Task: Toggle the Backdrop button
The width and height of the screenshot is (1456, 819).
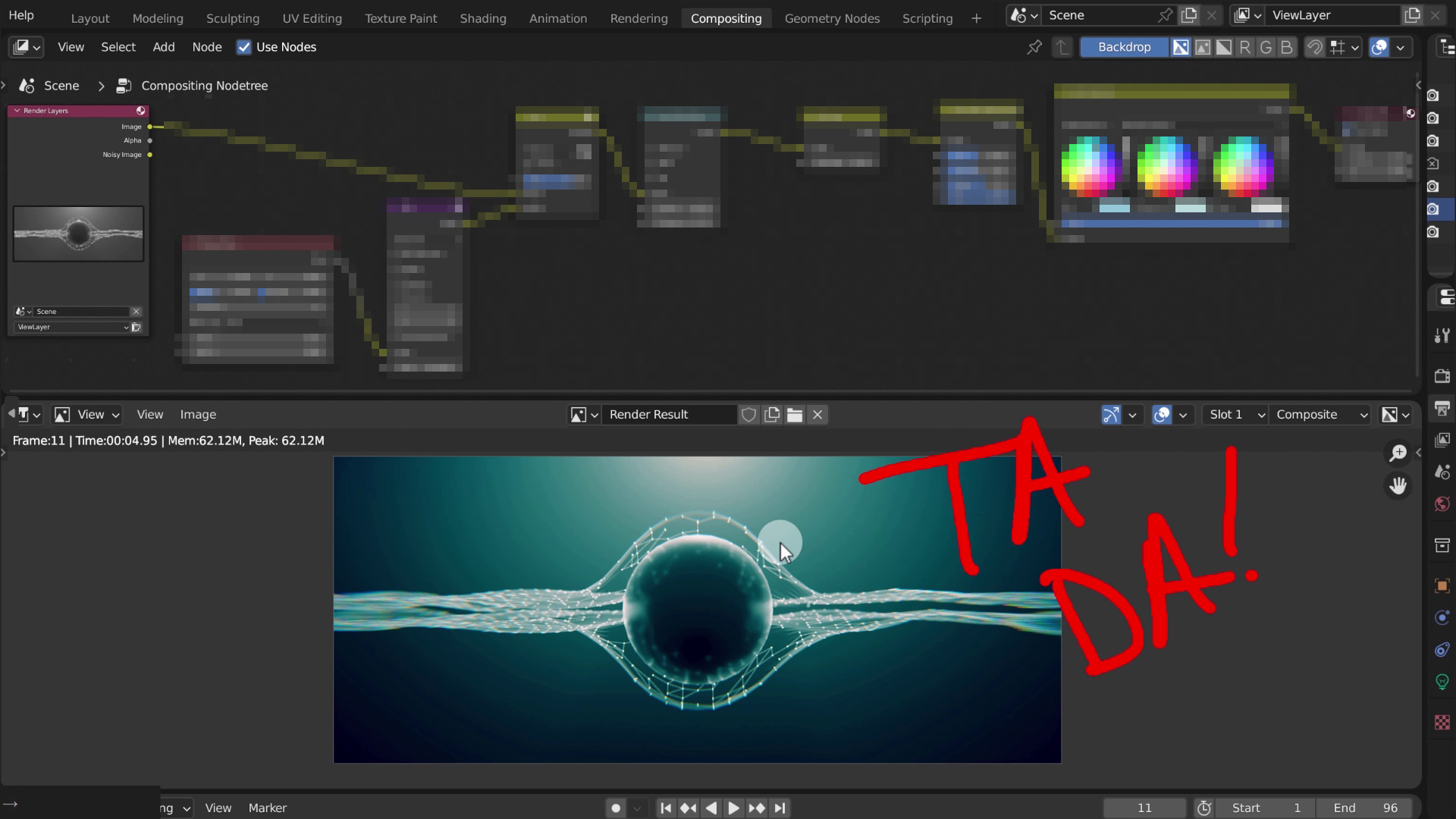Action: (1124, 47)
